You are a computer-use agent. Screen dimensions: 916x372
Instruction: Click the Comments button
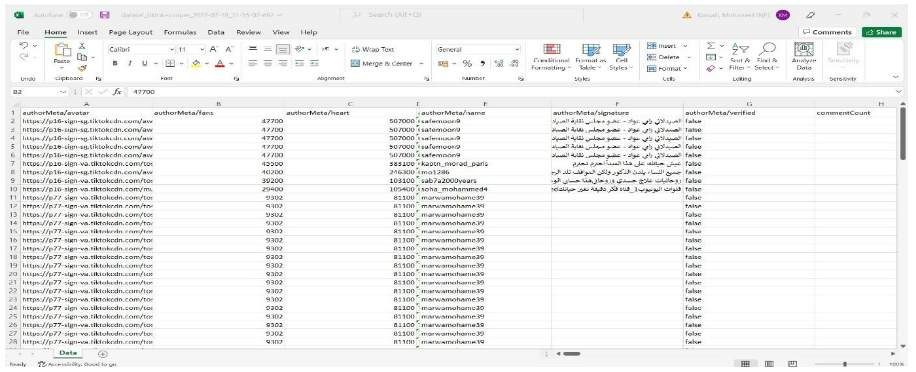[x=827, y=32]
